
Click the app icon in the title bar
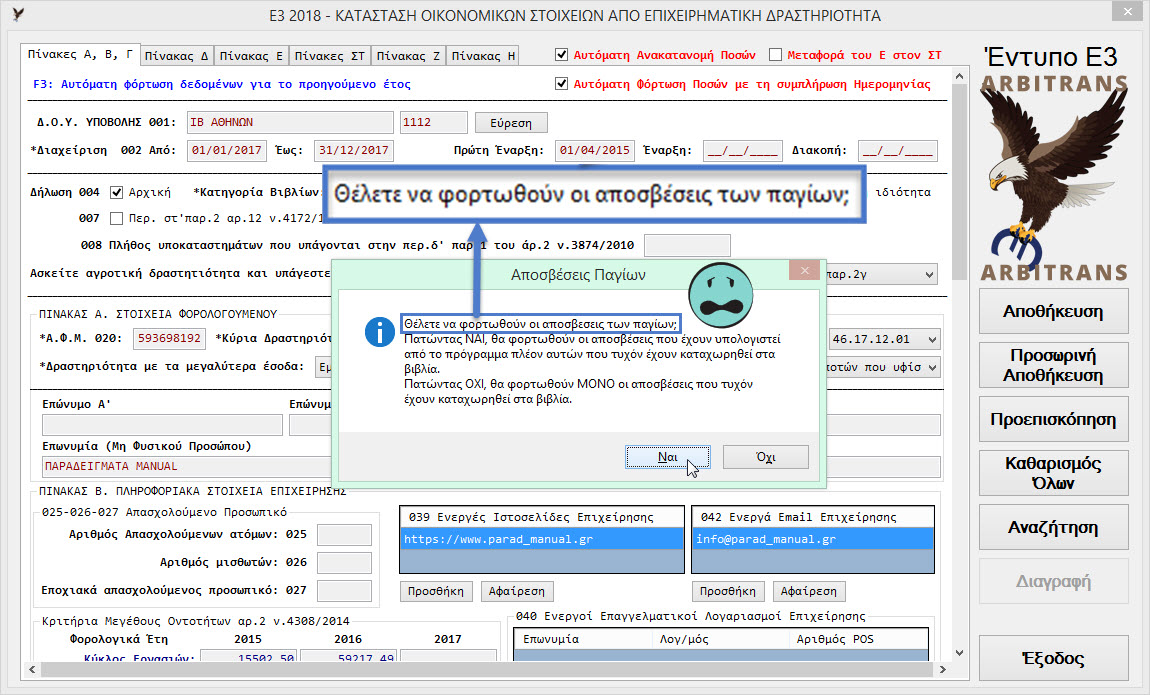[x=18, y=15]
